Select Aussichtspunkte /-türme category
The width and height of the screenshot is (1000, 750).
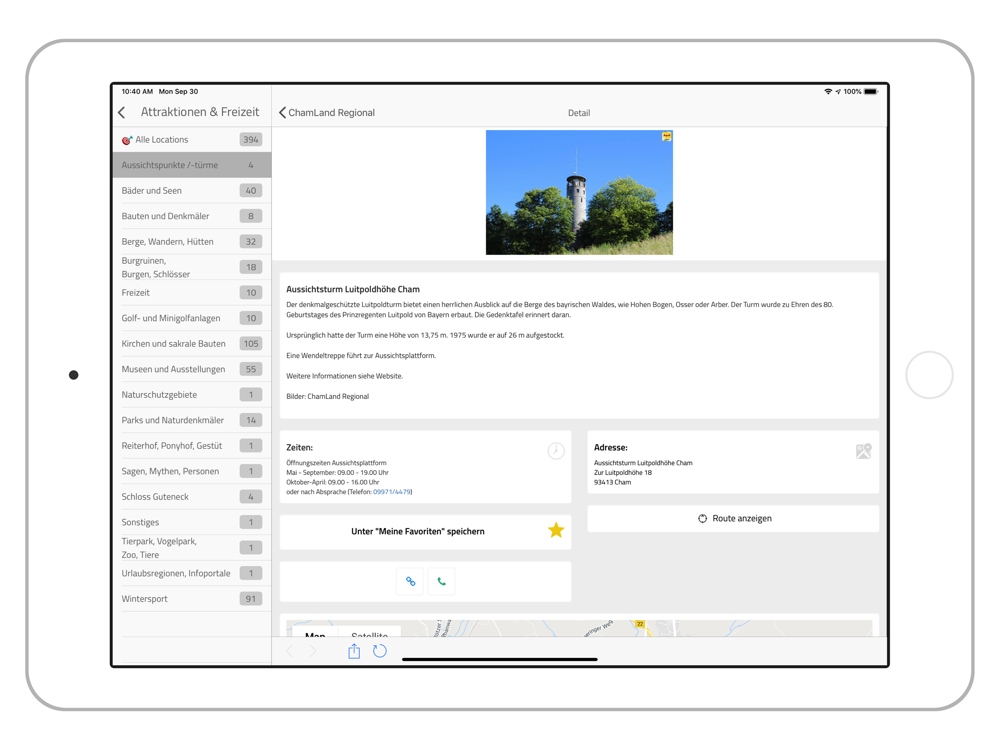[191, 165]
